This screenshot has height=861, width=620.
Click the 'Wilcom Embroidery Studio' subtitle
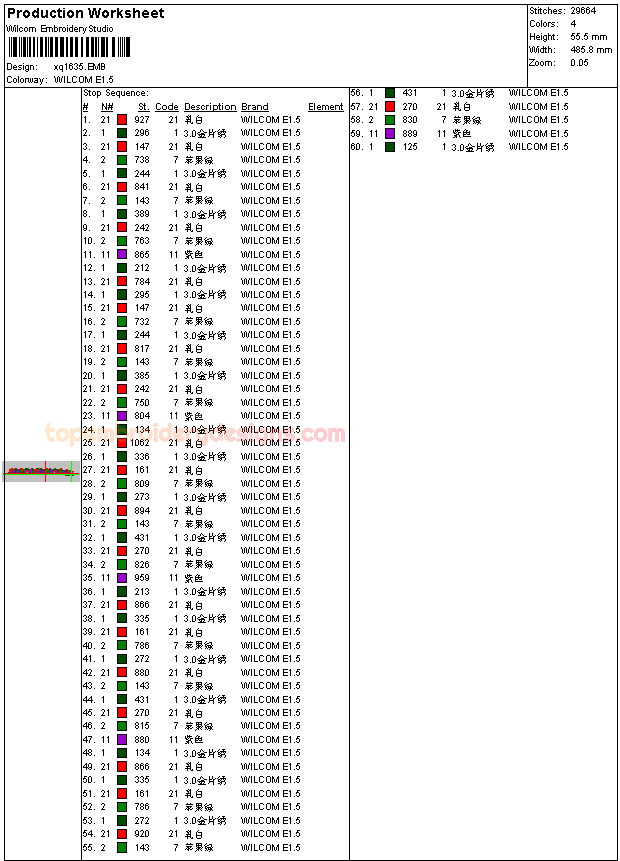coord(60,29)
